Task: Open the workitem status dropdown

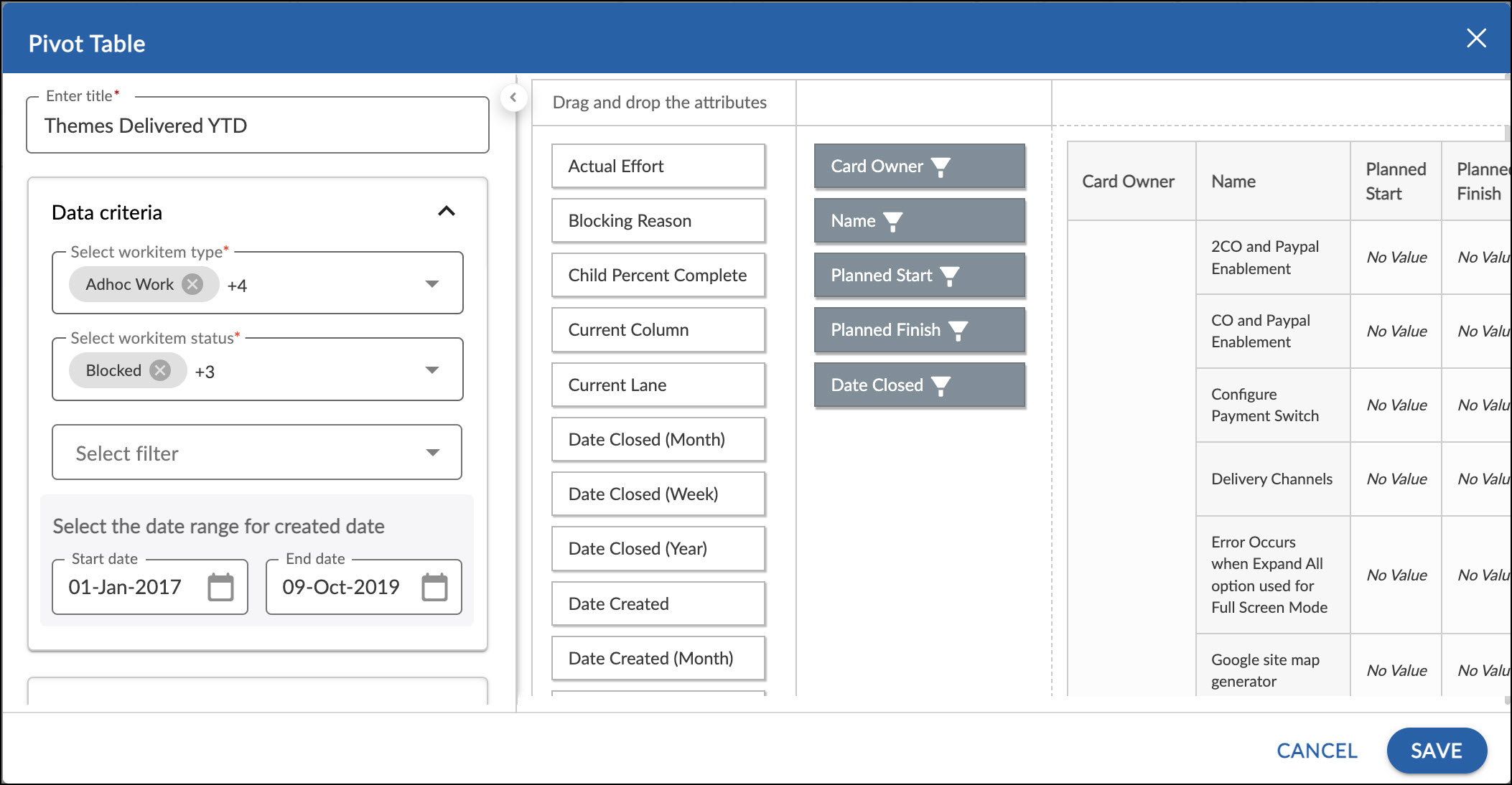Action: [431, 370]
